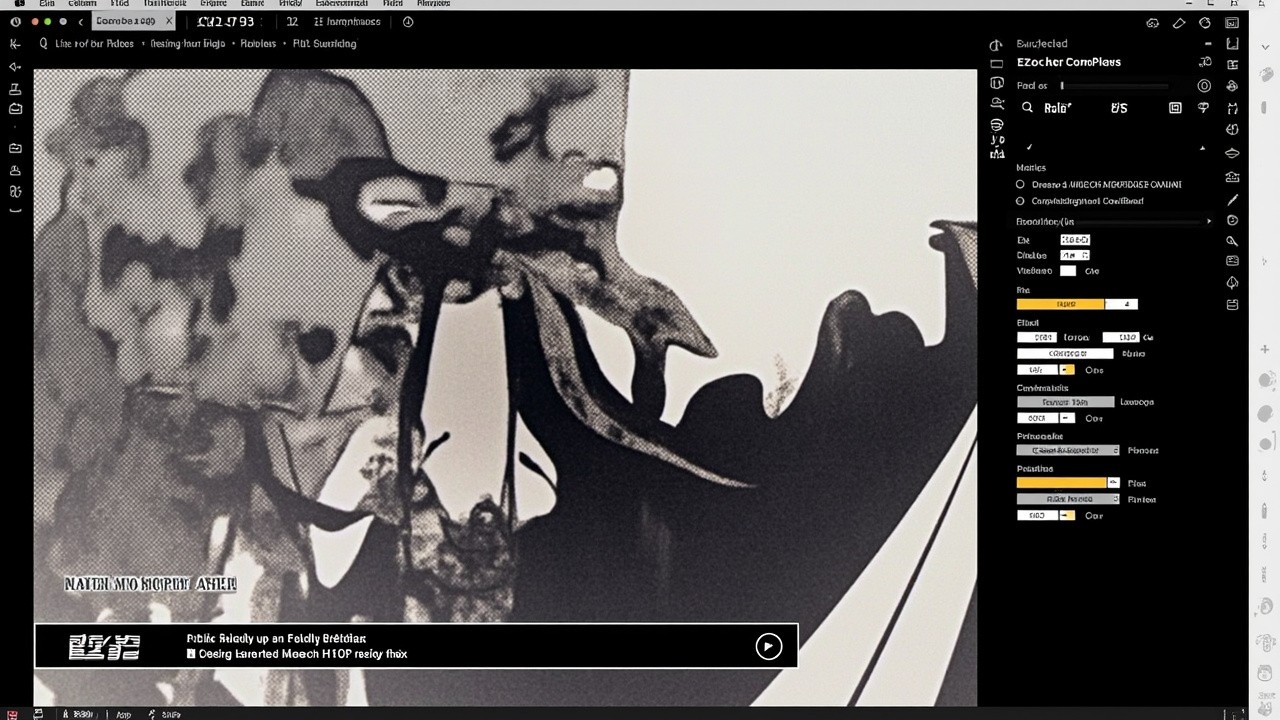Screen dimensions: 1280x720
Task: Click the clock icon in the top toolbar
Action: 408,21
